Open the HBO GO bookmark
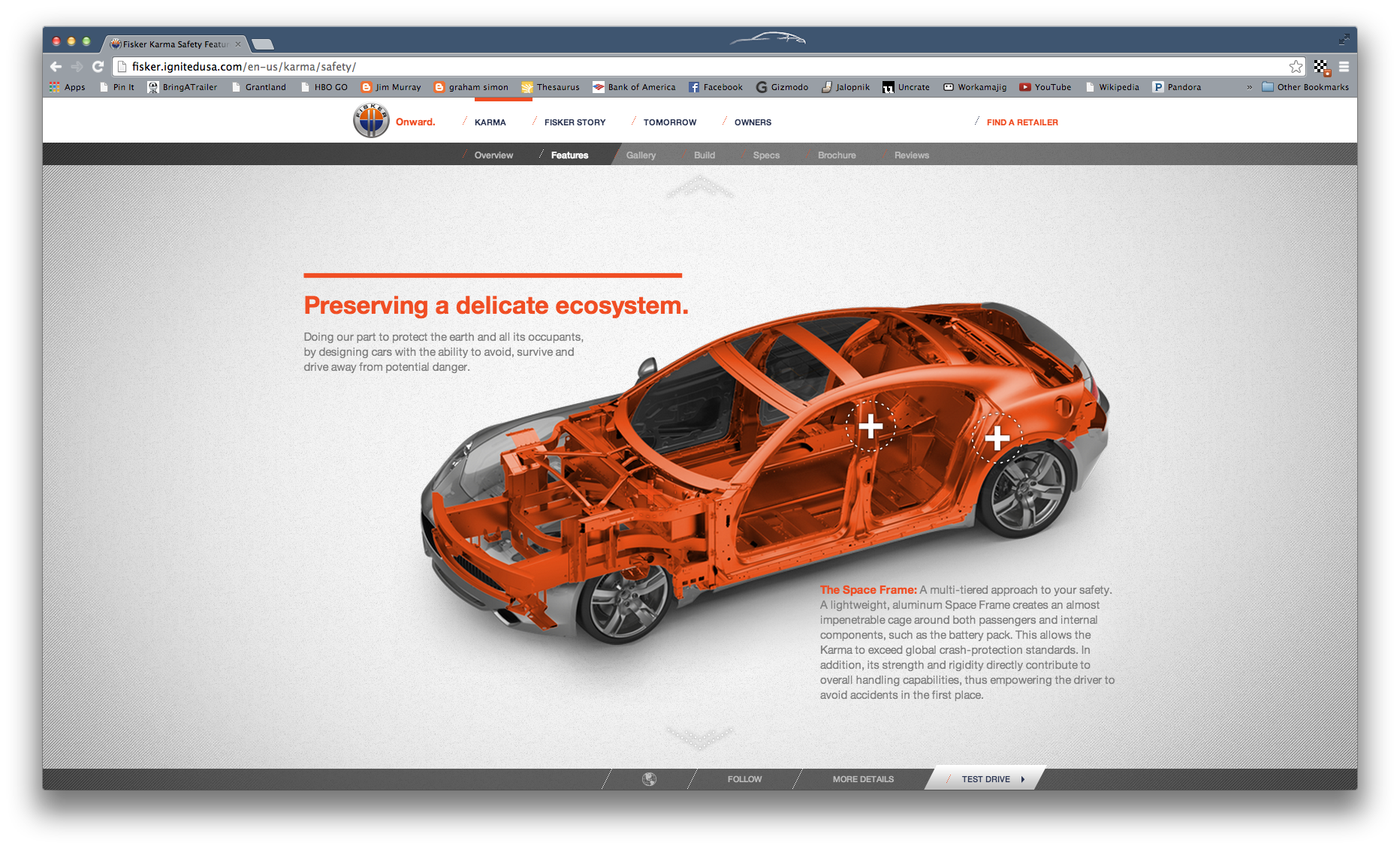 pos(324,87)
